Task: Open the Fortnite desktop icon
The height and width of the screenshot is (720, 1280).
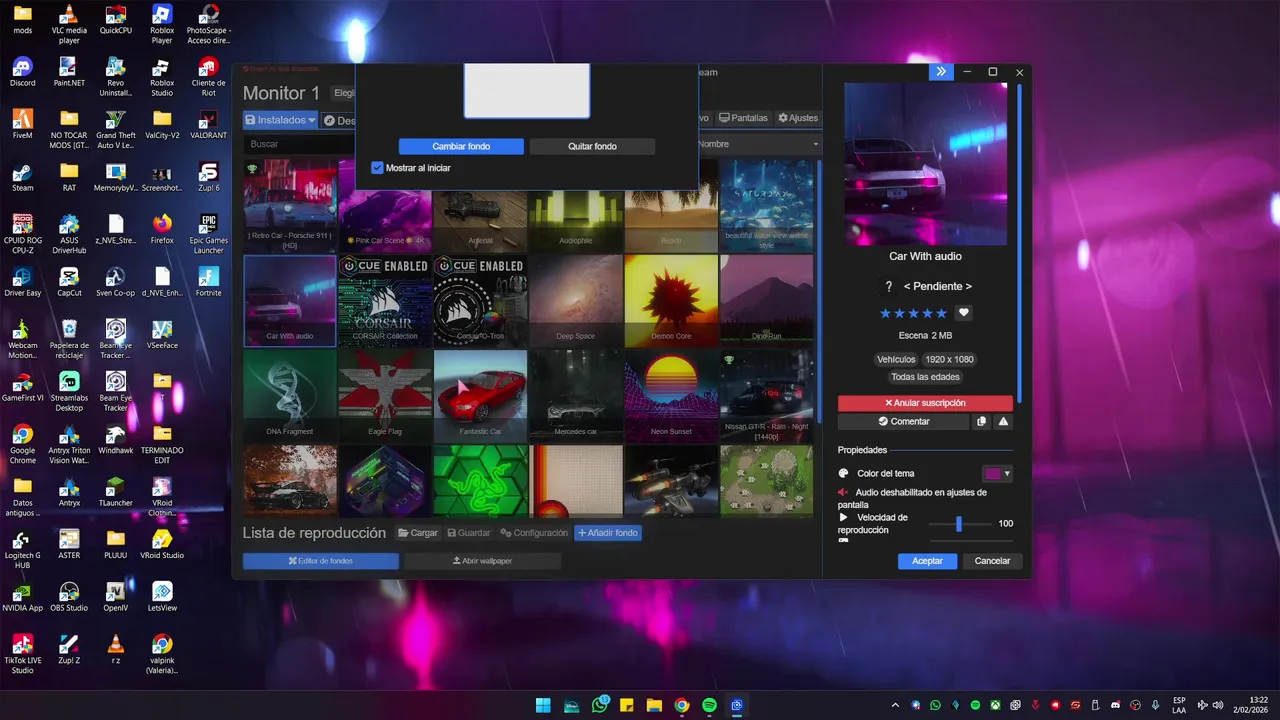Action: click(208, 282)
